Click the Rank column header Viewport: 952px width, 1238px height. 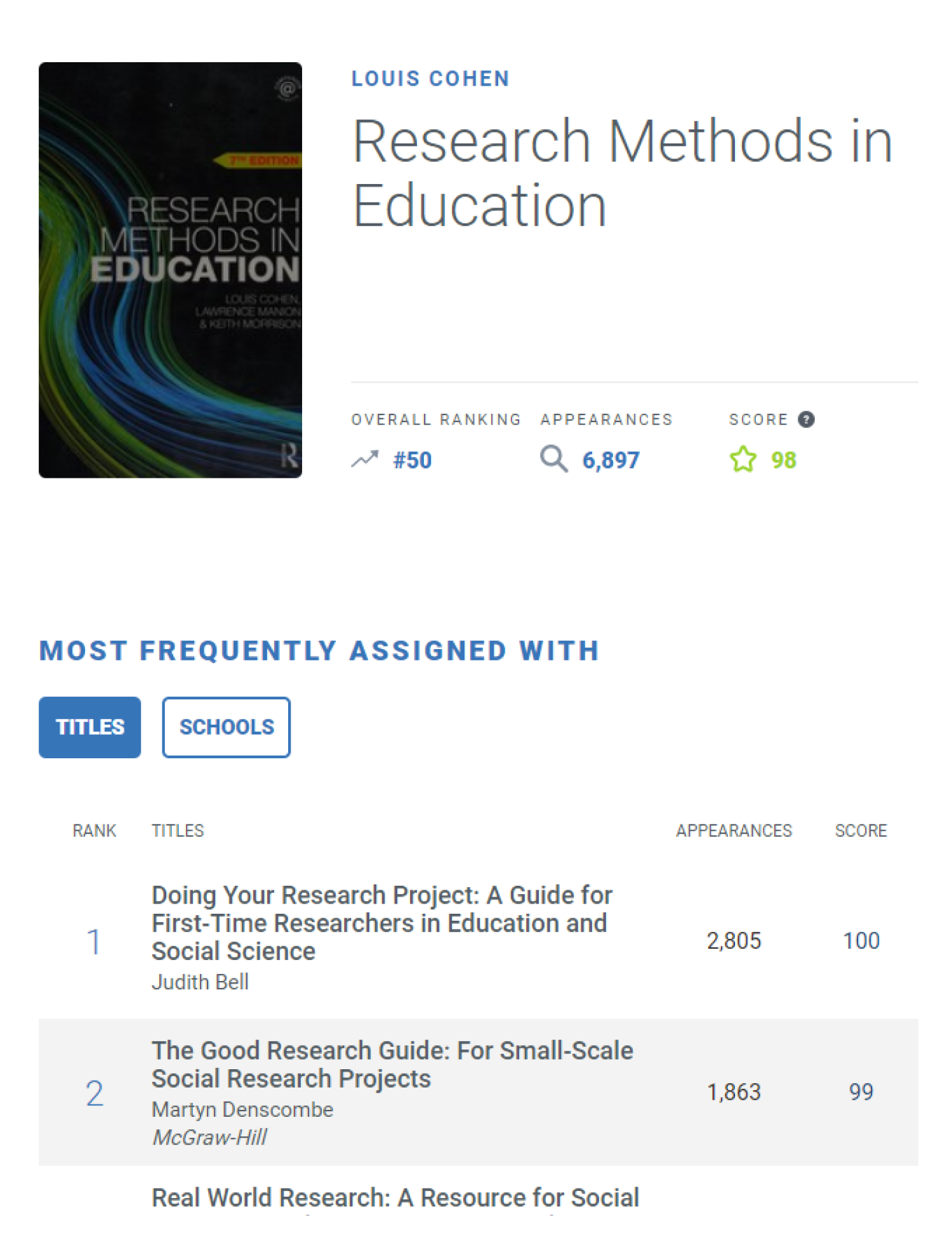point(94,831)
